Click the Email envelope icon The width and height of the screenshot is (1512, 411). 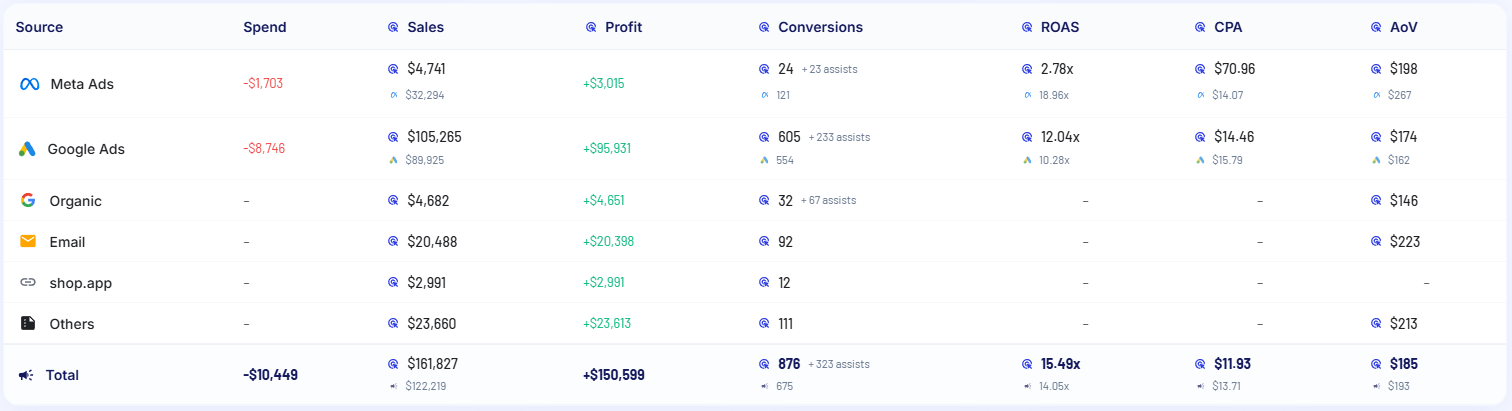click(28, 241)
